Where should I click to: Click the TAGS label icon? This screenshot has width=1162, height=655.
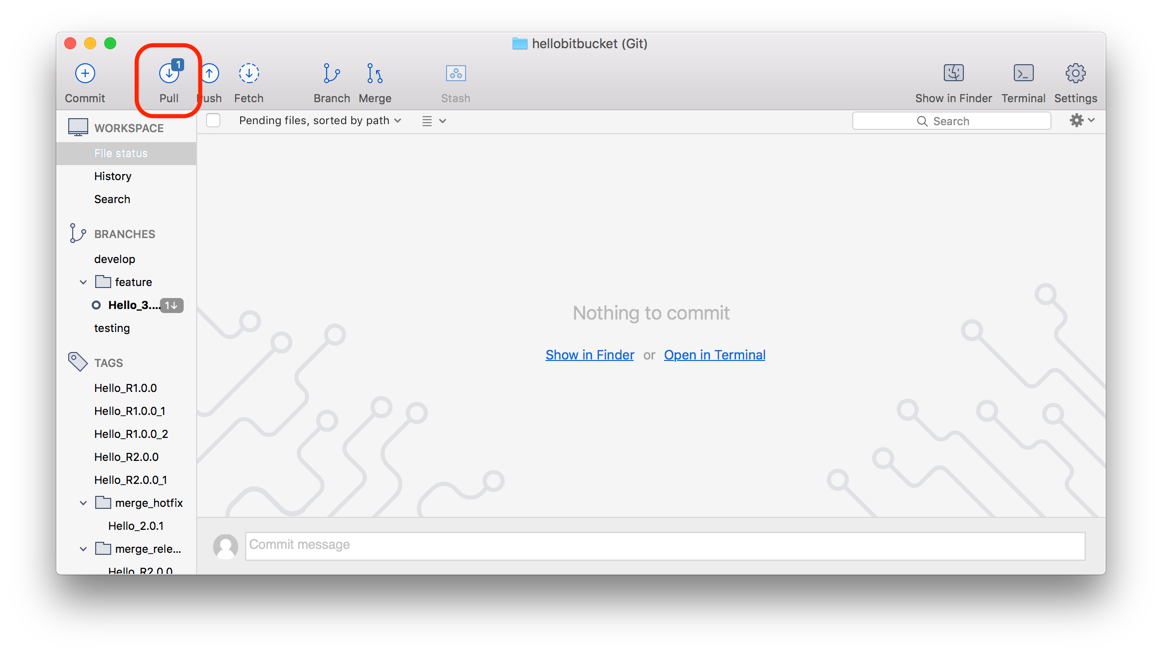point(77,362)
